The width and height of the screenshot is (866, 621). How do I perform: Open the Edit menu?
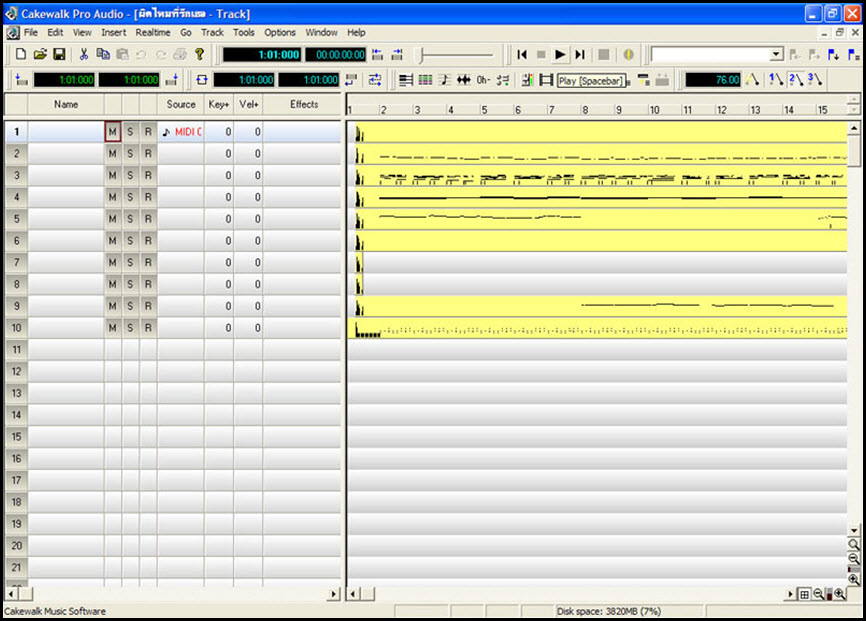click(55, 33)
